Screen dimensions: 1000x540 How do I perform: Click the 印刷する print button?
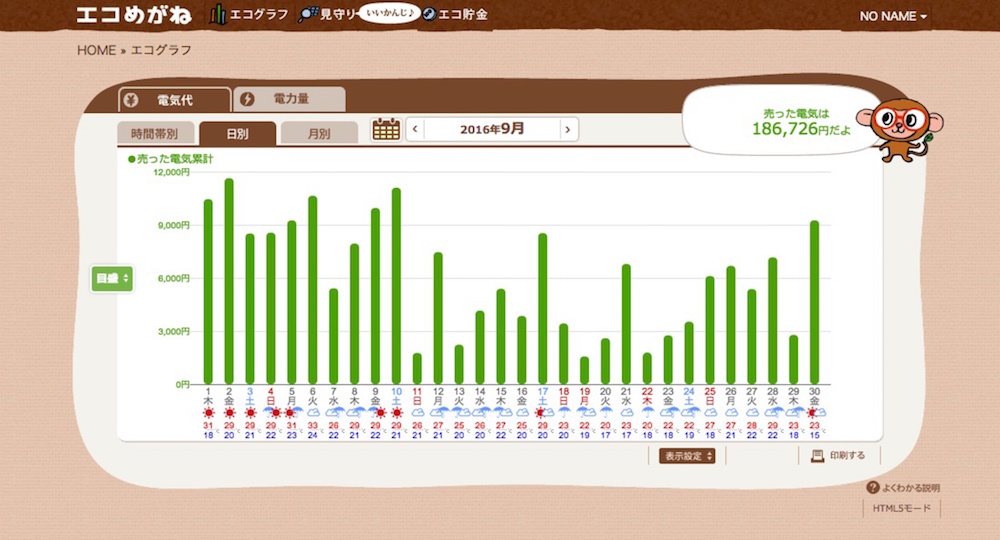(x=839, y=455)
